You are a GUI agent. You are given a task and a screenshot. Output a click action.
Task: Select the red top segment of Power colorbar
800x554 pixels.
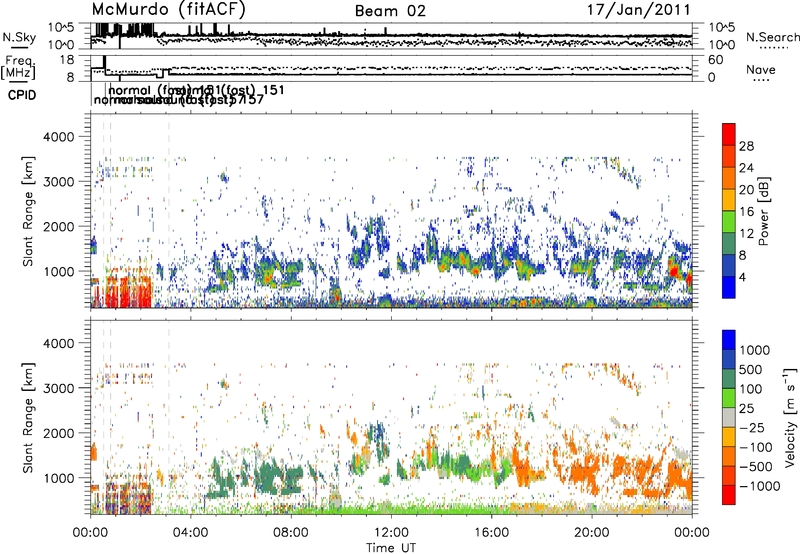click(x=729, y=134)
